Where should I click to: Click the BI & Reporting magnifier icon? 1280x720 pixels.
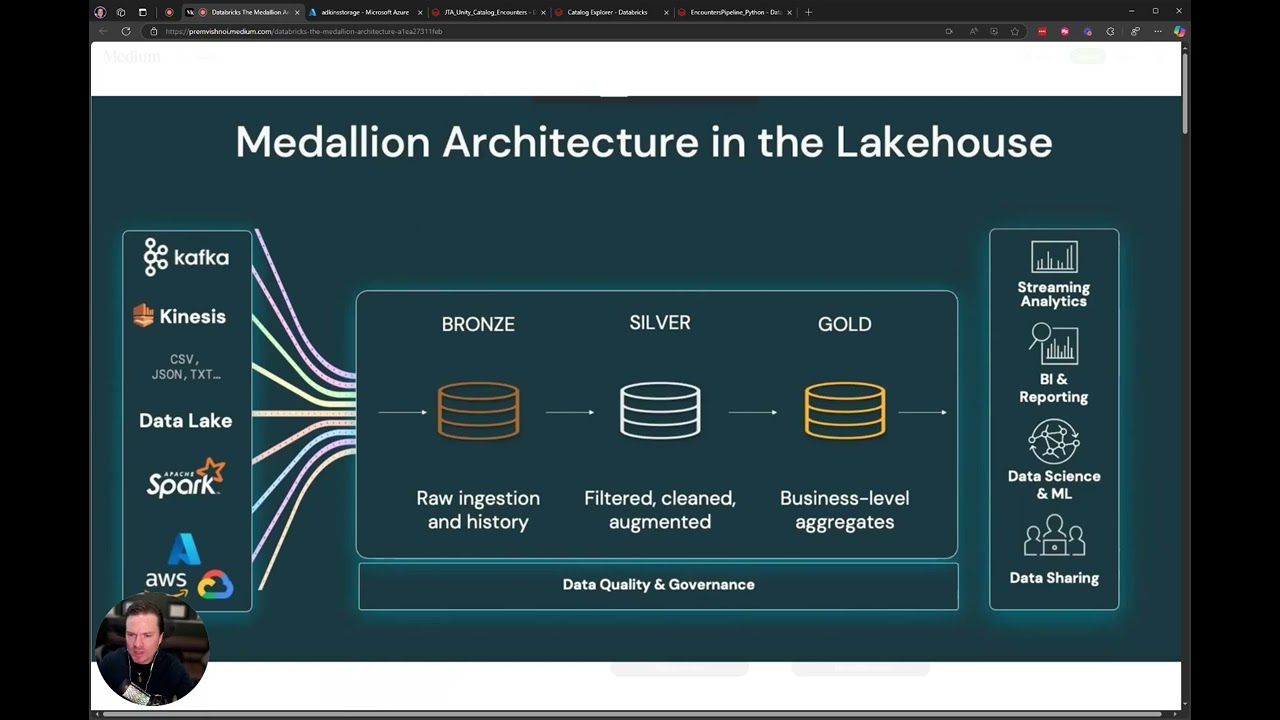pos(1053,344)
